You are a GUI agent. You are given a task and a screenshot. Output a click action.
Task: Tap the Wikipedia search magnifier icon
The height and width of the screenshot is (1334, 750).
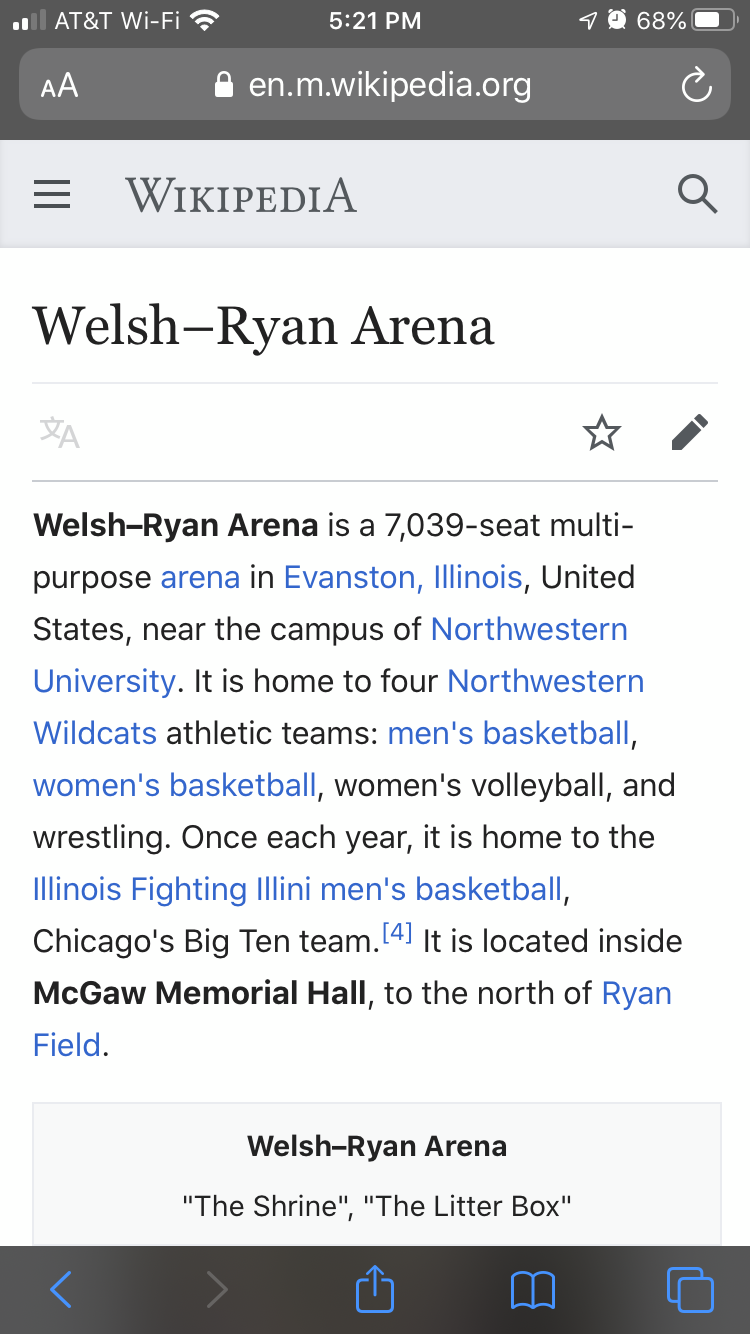697,194
